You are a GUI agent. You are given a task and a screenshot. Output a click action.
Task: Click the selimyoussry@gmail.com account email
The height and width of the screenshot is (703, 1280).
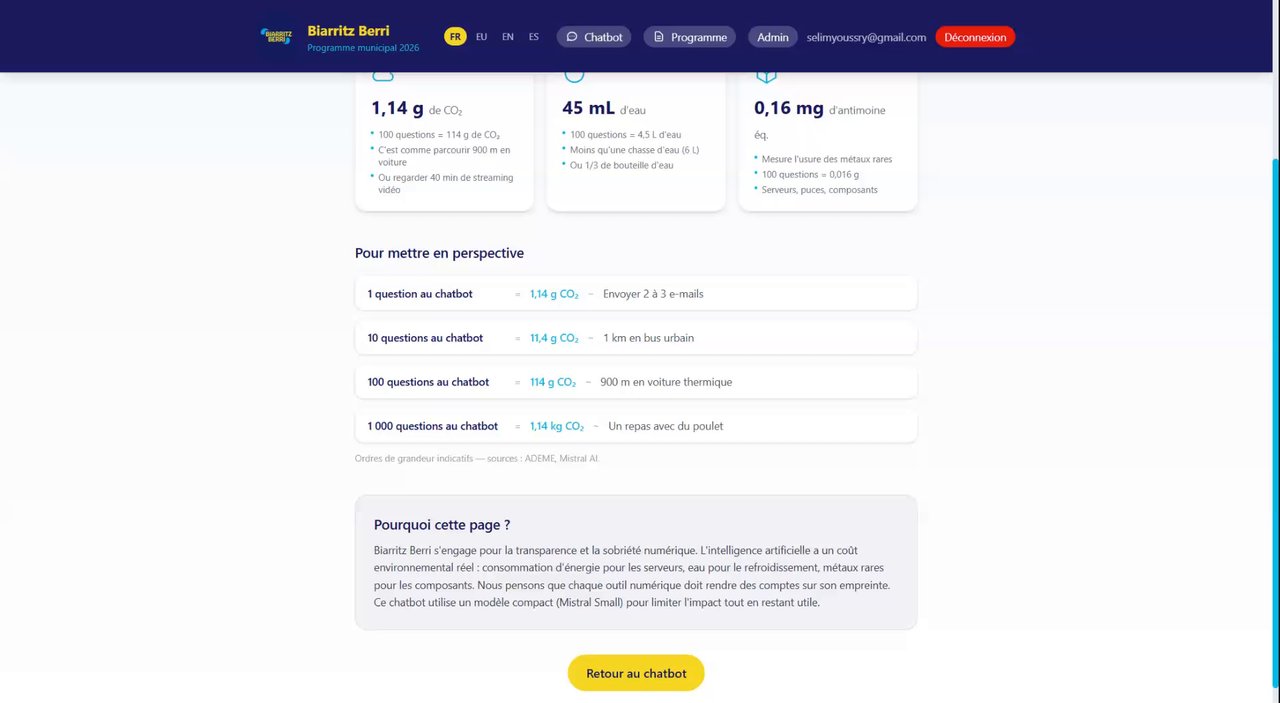[866, 37]
